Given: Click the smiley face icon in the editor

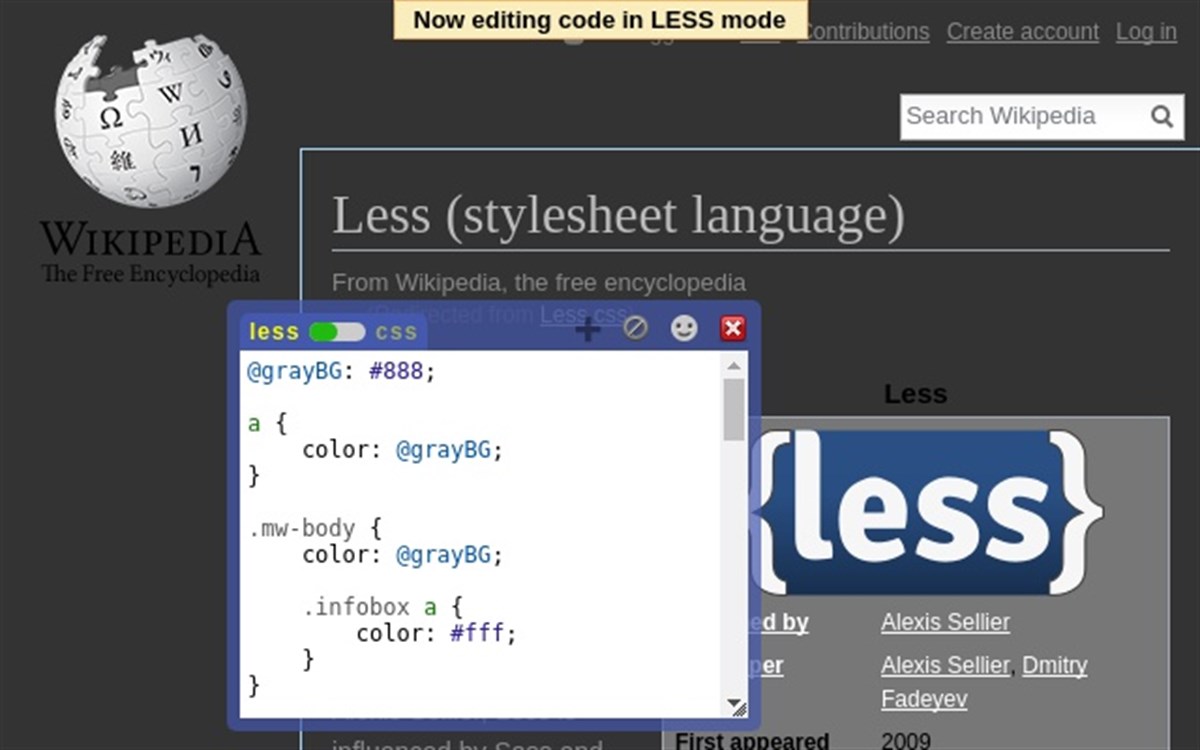Looking at the screenshot, I should point(684,328).
